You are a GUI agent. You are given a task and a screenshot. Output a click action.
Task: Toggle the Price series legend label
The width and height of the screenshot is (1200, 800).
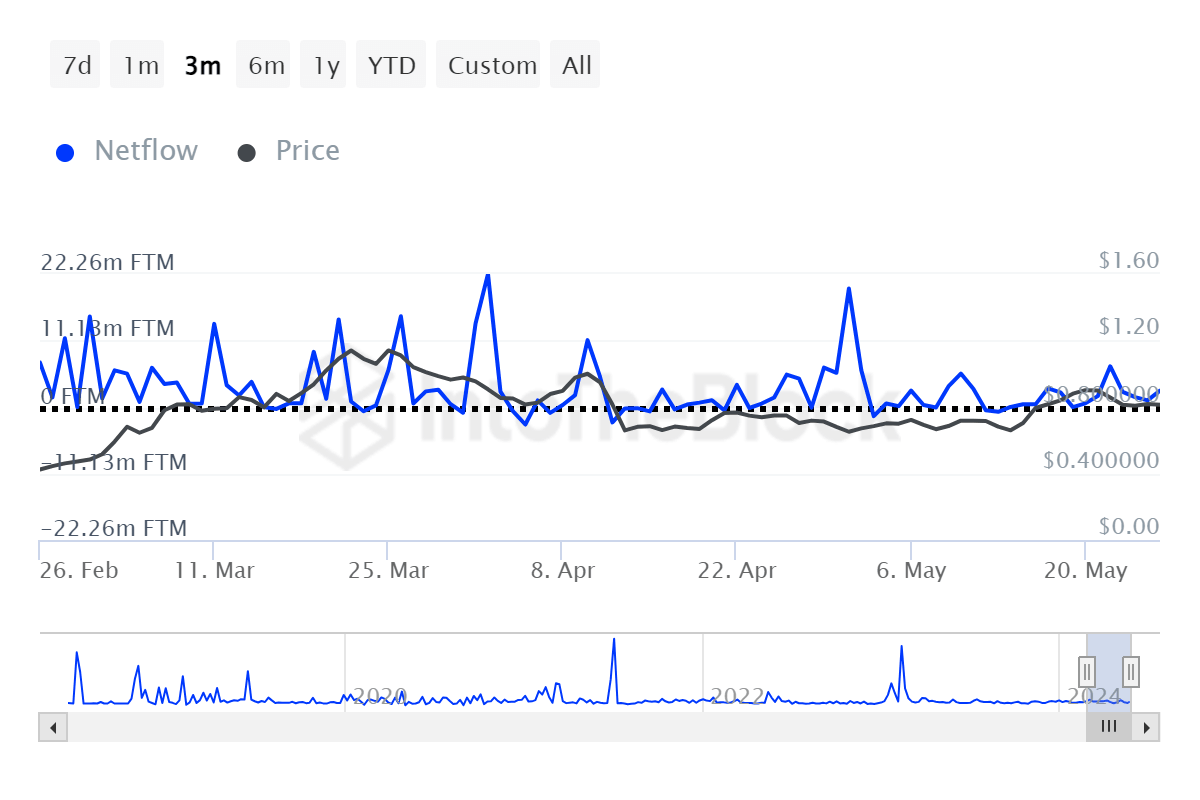click(307, 151)
